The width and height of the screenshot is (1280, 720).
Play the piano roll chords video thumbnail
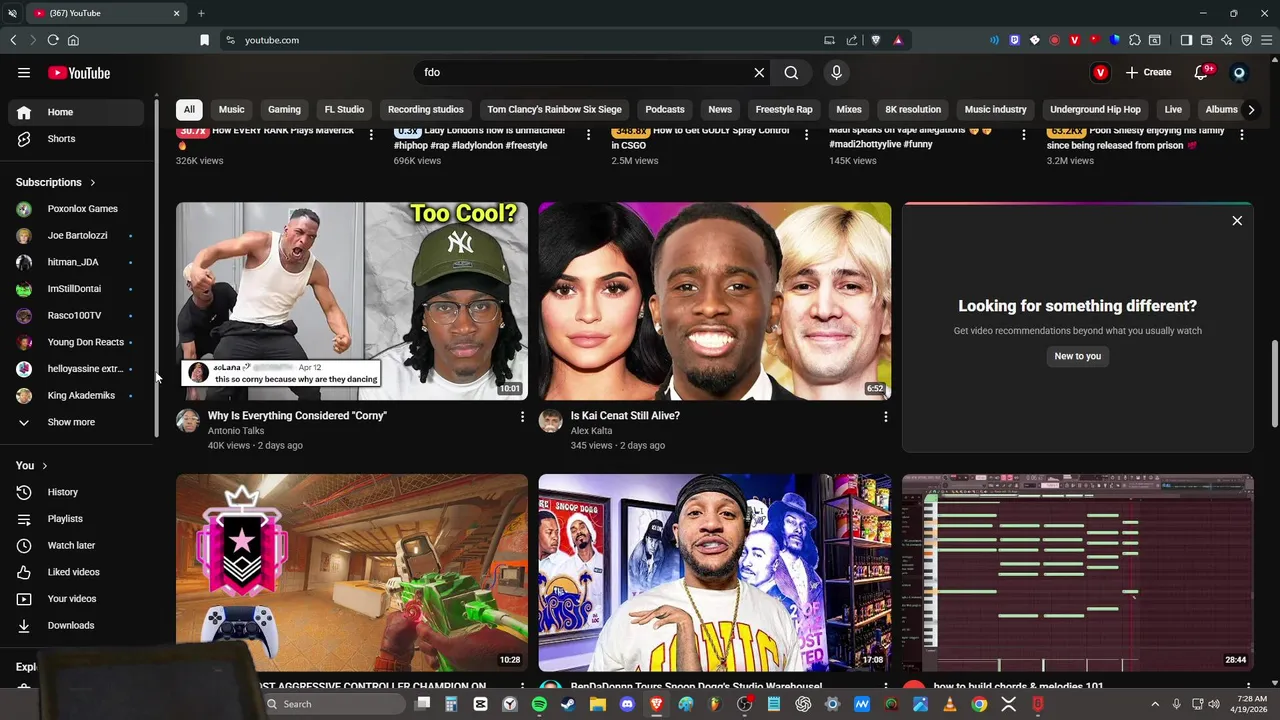click(x=1077, y=573)
